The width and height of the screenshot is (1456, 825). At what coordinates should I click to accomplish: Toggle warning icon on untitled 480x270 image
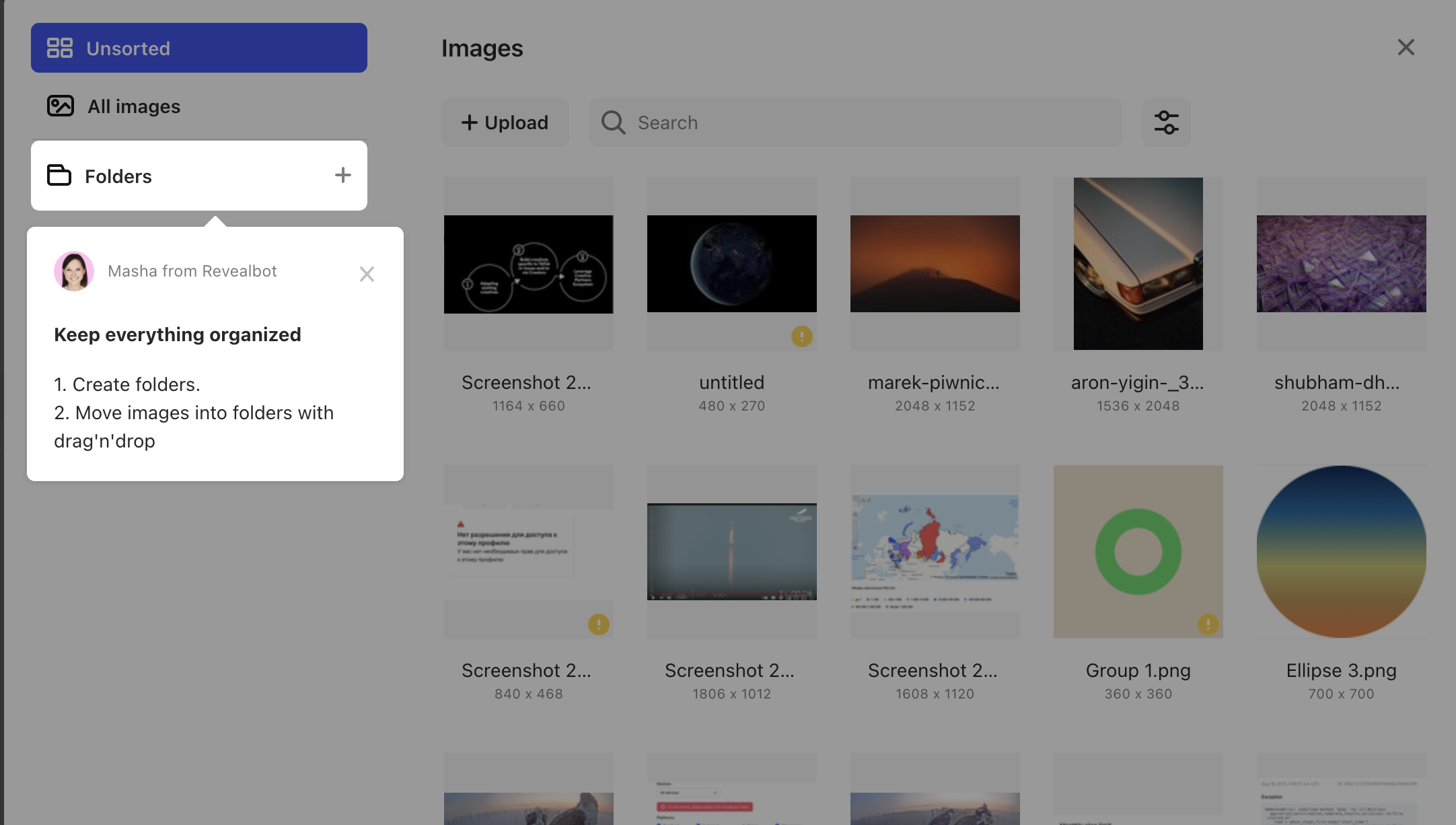[802, 336]
